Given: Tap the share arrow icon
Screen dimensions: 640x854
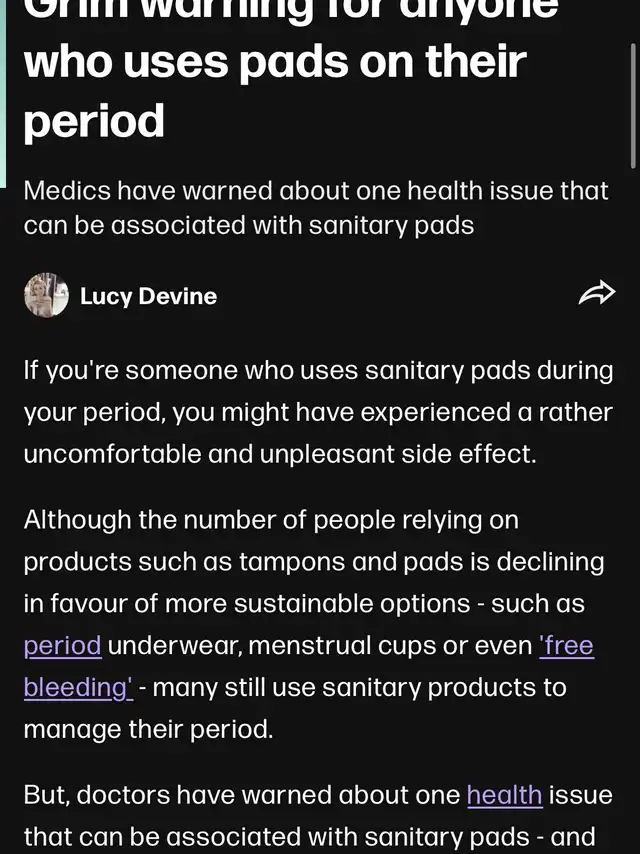Looking at the screenshot, I should 596,294.
